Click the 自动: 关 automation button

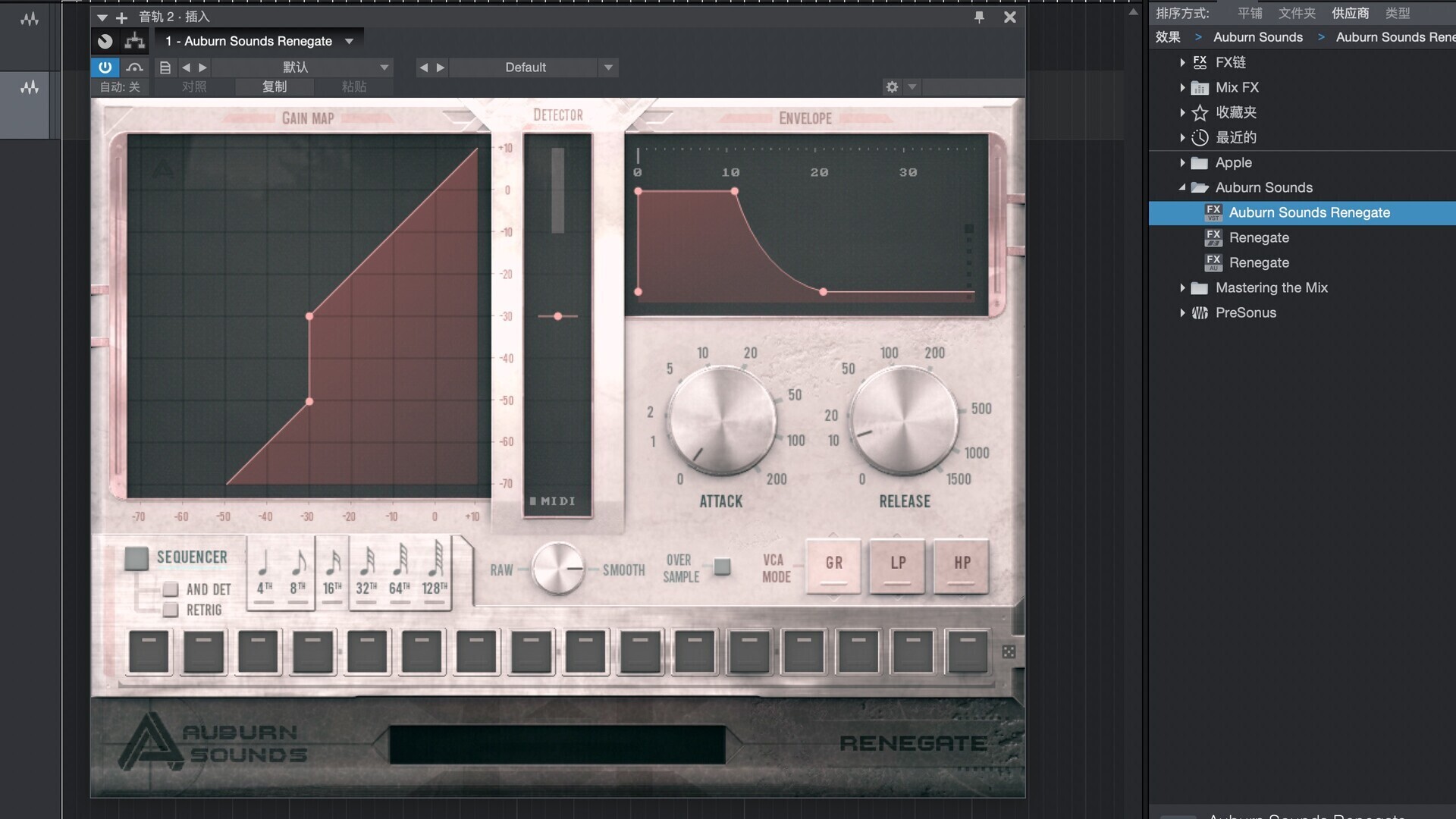click(120, 87)
